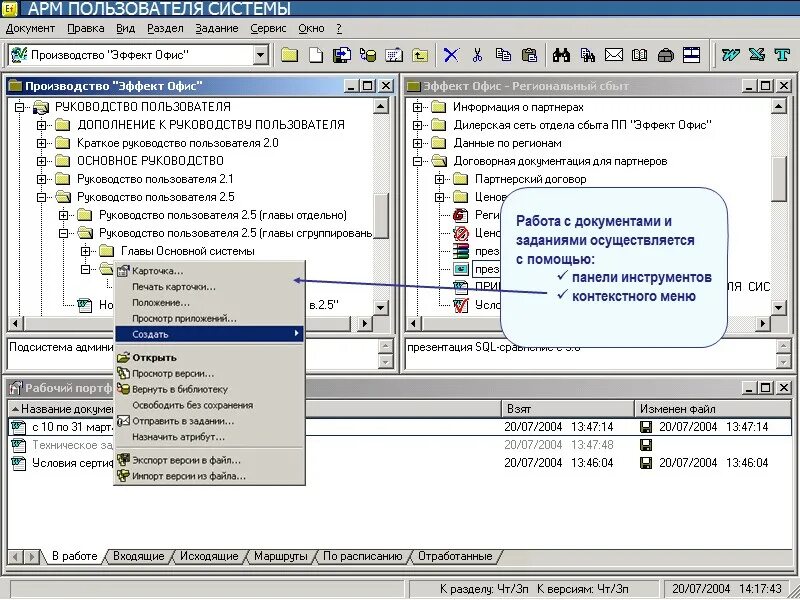Expand ДОПОЛНЕНИЕ К РУКОВОДСТВУ ПОЛЬЗОВАТЕЛЯ folder
Image resolution: width=800 pixels, height=600 pixels.
coord(42,125)
